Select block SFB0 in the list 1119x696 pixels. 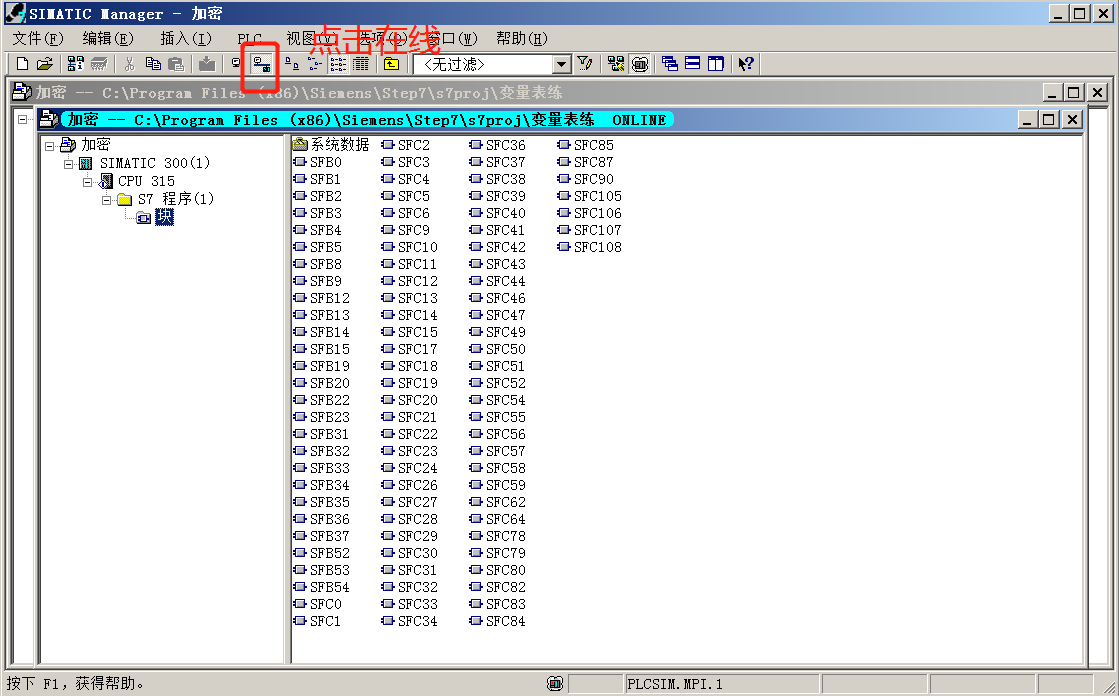pos(325,162)
